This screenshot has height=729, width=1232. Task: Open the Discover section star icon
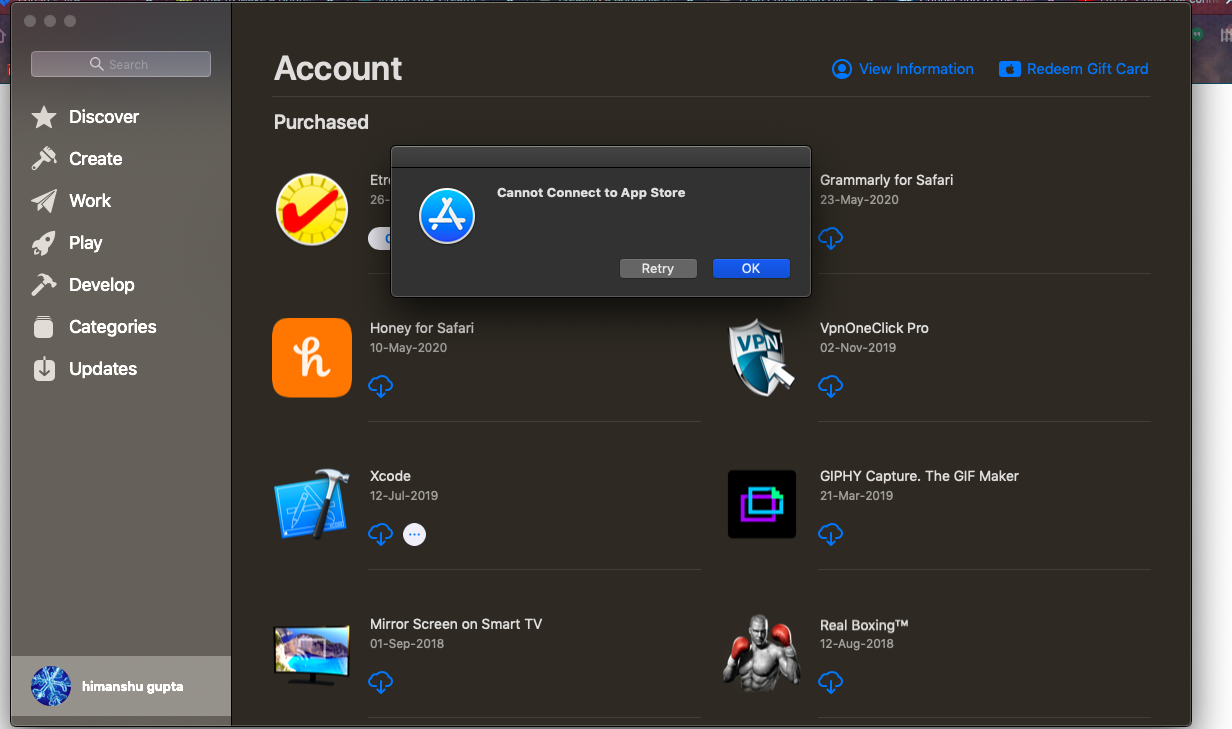pyautogui.click(x=44, y=117)
